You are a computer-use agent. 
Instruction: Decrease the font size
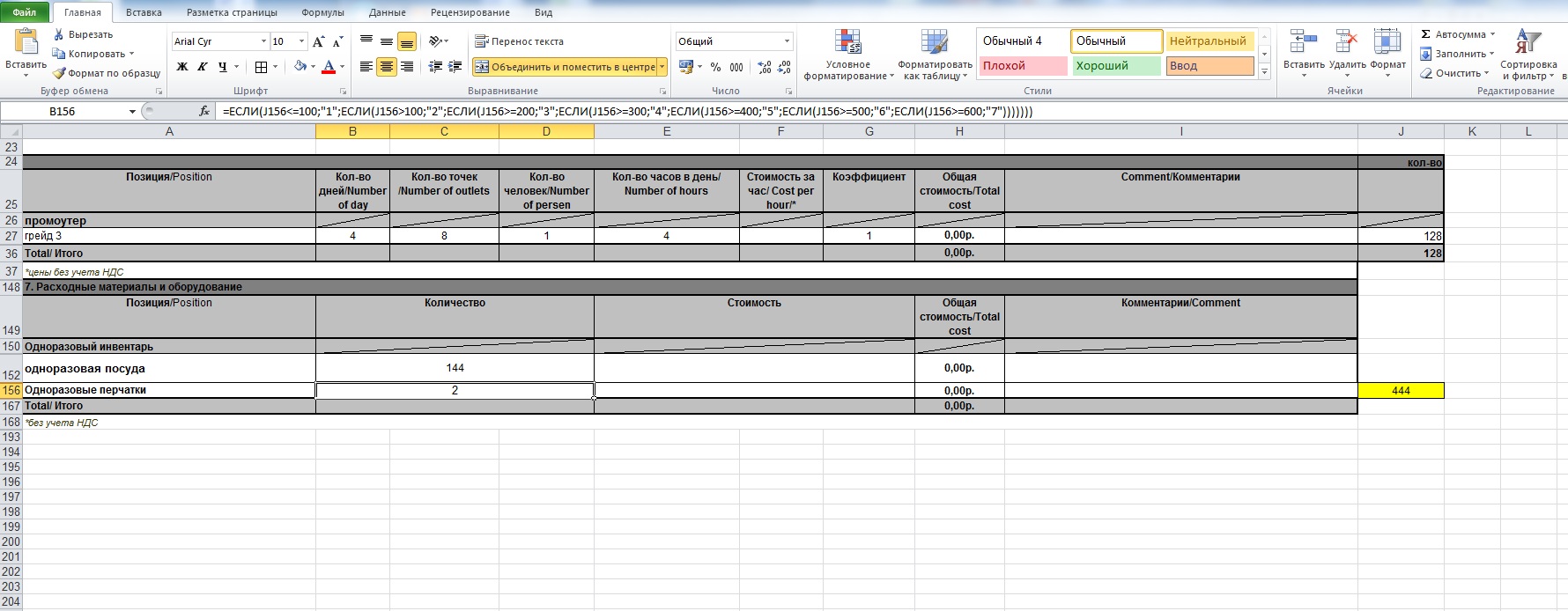(x=337, y=41)
